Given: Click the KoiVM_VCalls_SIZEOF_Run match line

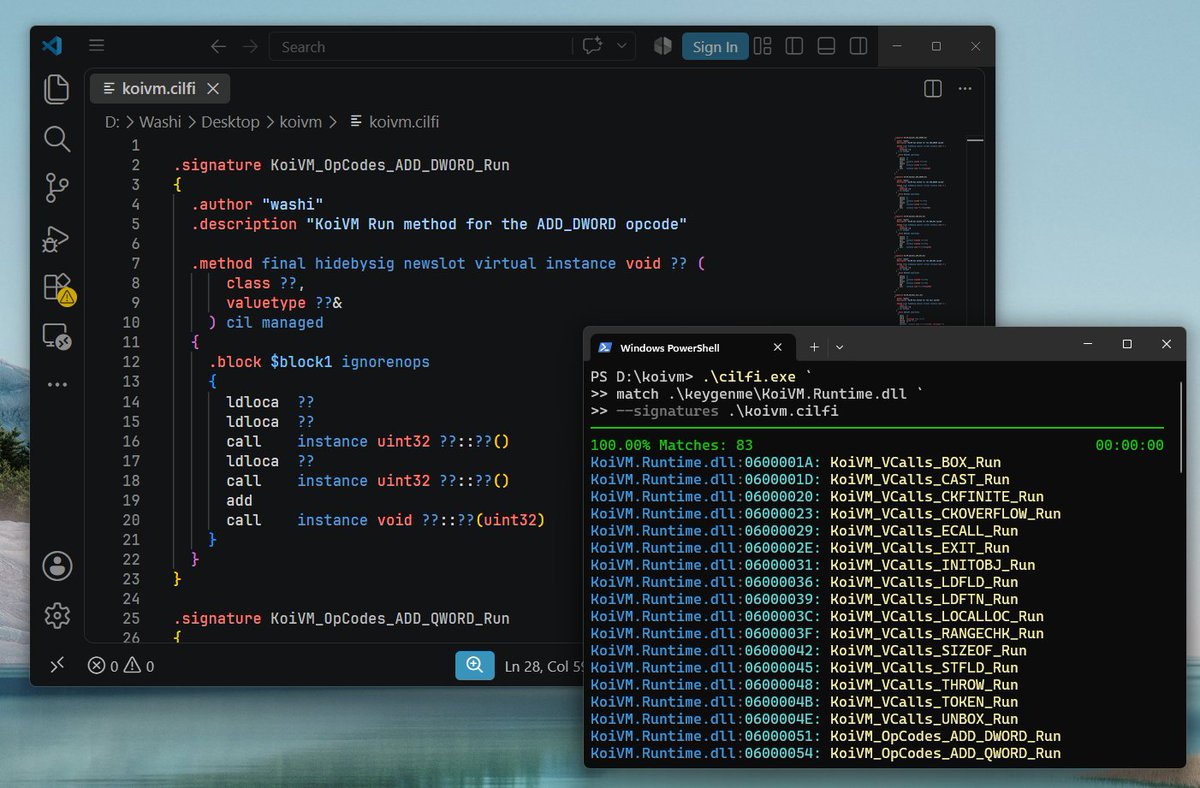Looking at the screenshot, I should [x=809, y=651].
